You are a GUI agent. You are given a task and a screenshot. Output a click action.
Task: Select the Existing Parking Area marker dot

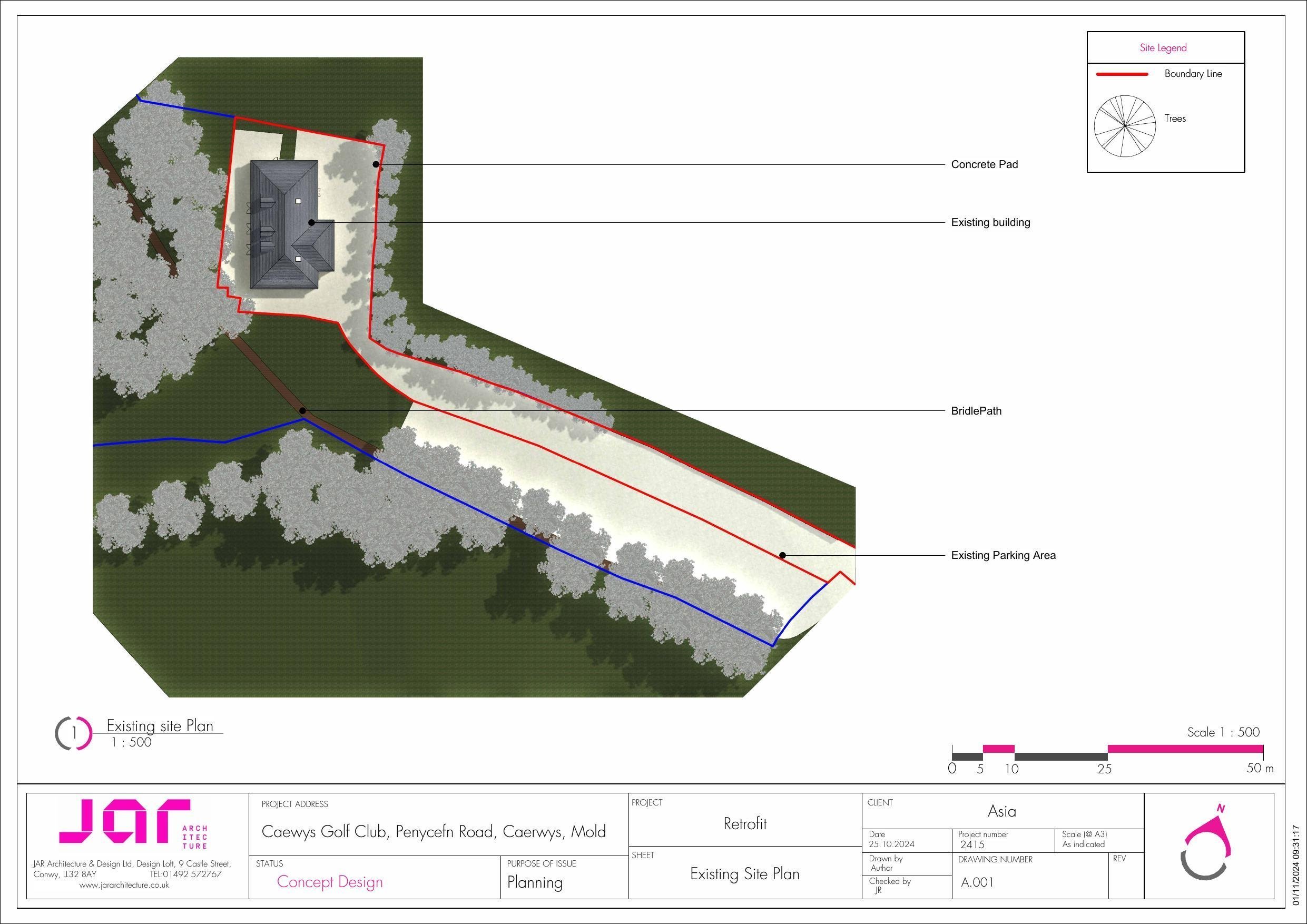tap(784, 555)
